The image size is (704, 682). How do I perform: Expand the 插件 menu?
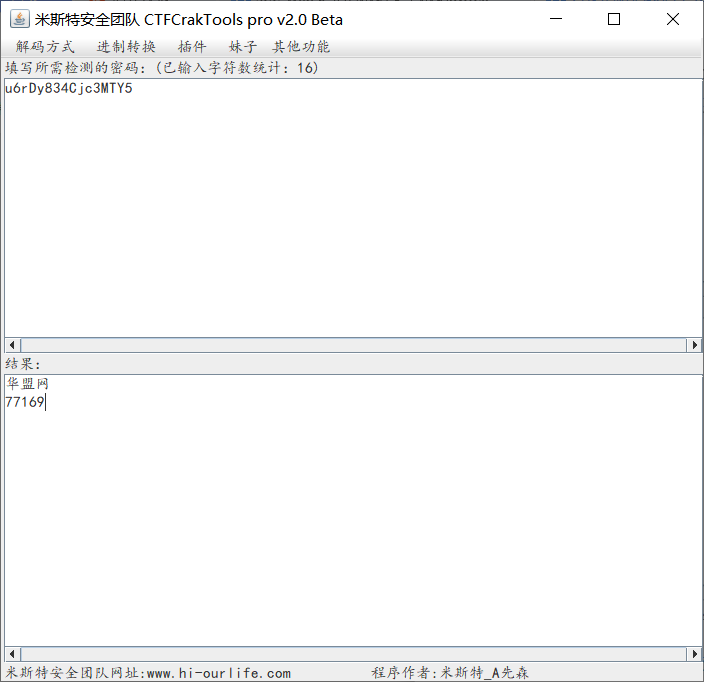coord(192,47)
